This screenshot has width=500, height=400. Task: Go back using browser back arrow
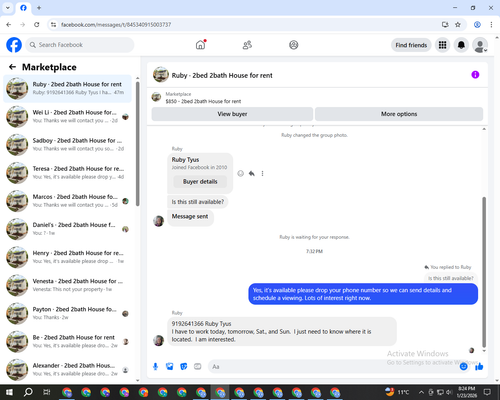(9, 25)
